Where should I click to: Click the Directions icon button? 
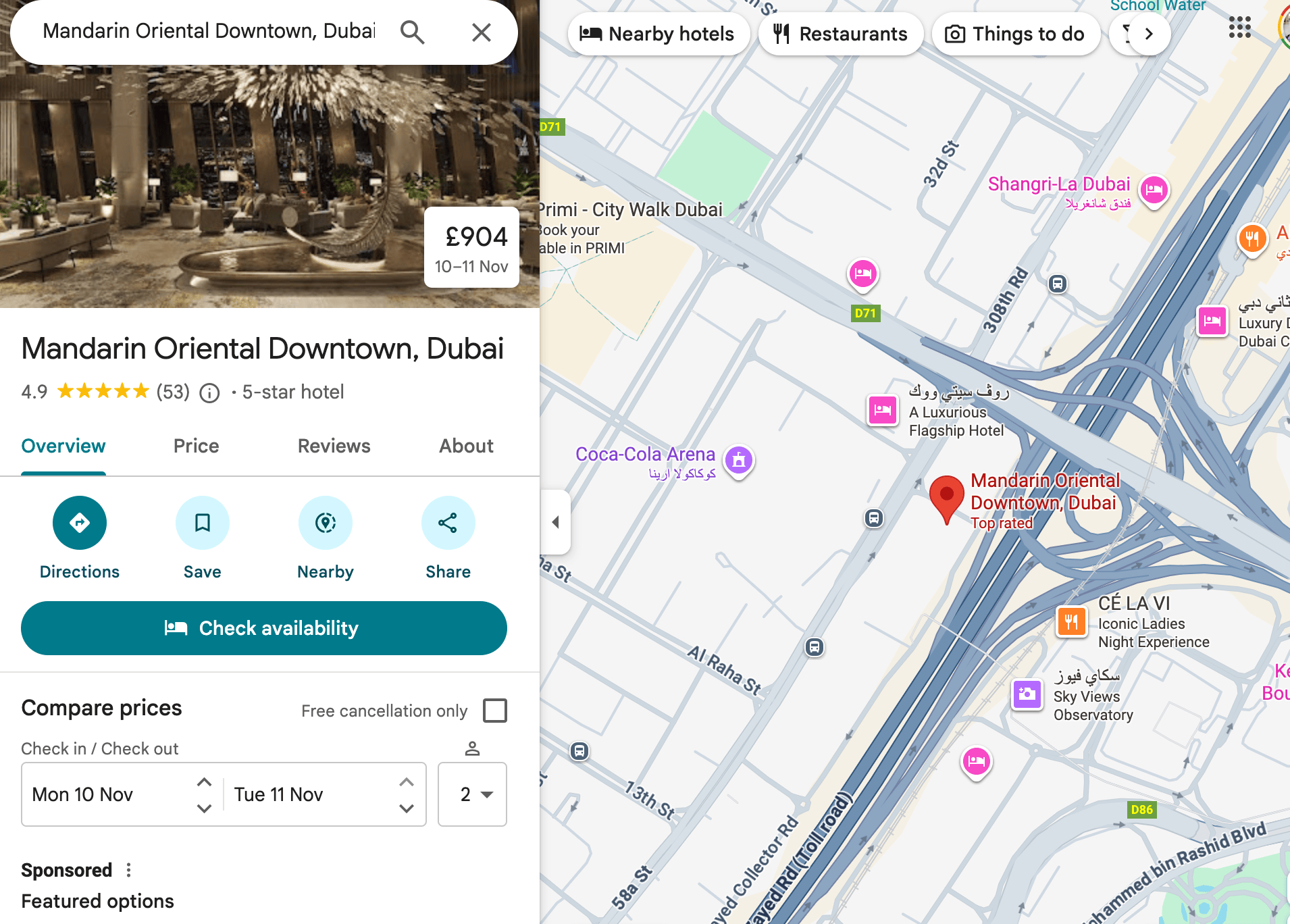pos(80,523)
